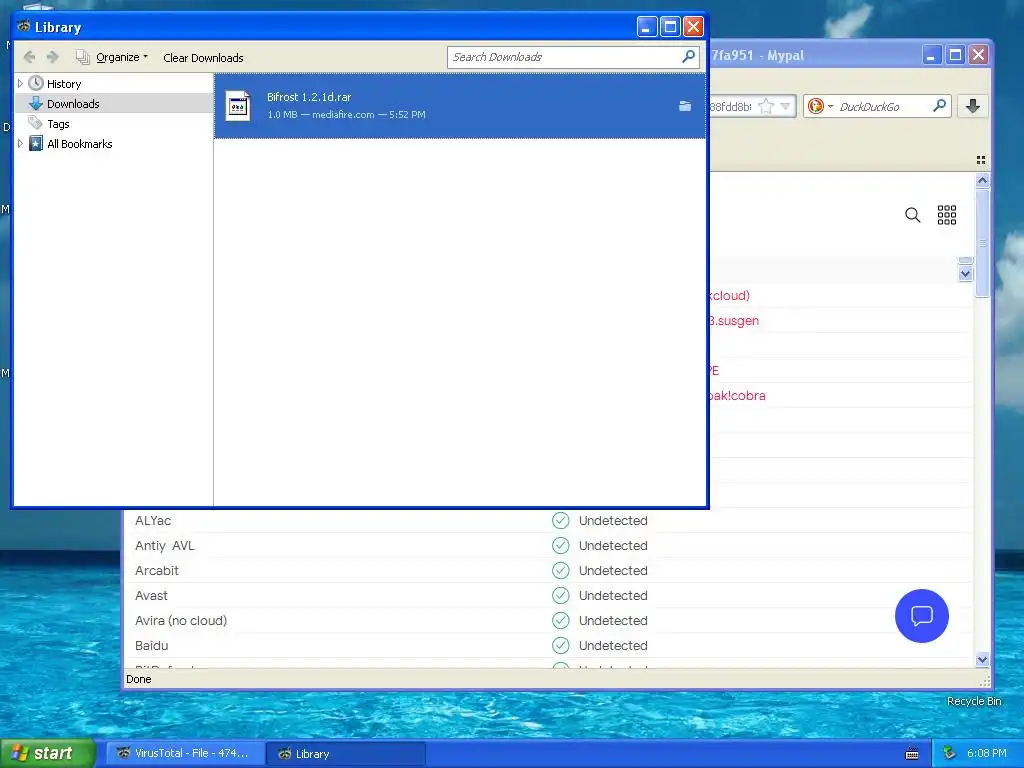
Task: Expand the History tree node
Action: click(x=20, y=84)
